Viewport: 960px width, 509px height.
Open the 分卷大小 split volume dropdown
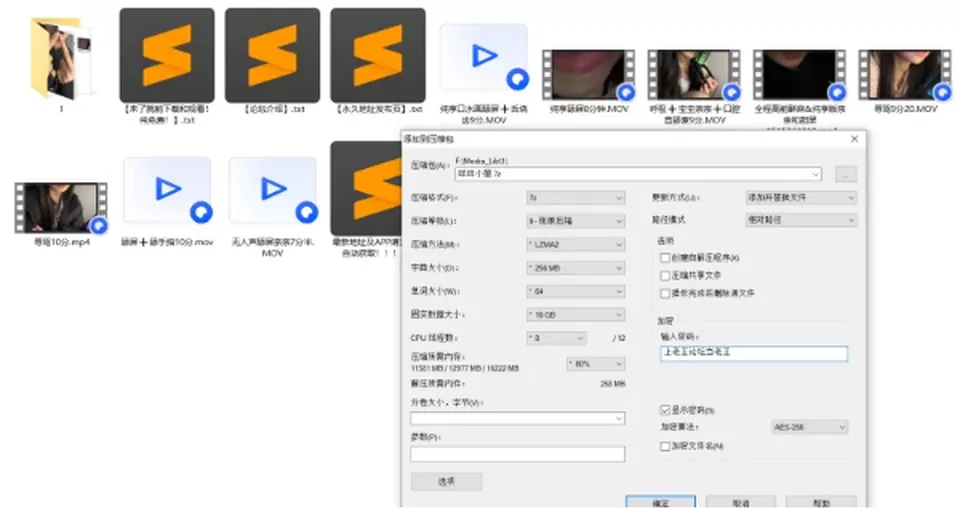pos(517,418)
